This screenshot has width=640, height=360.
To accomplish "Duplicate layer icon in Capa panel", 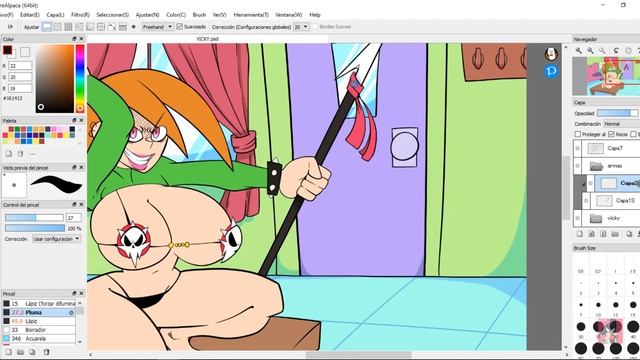I will click(629, 234).
